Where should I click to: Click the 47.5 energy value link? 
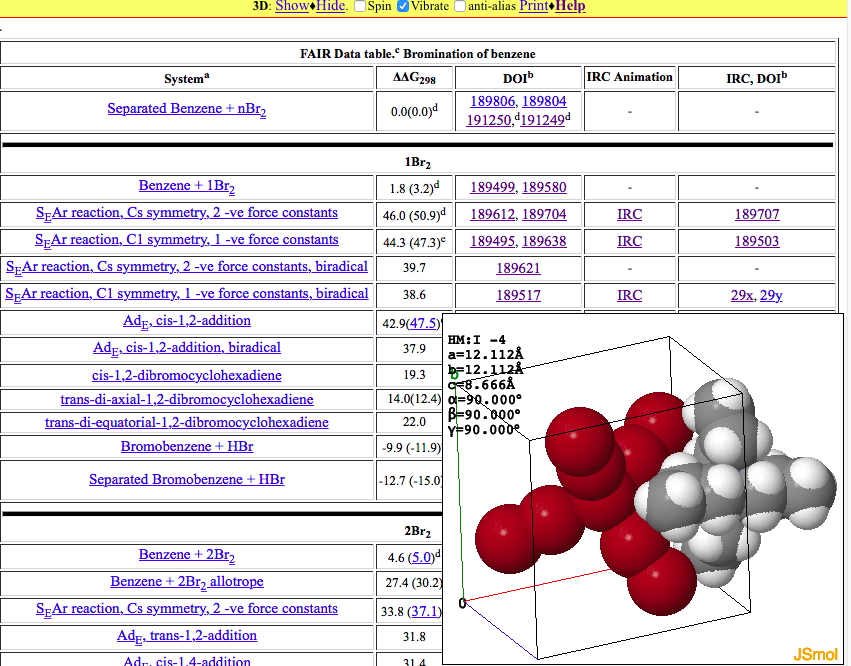[422, 322]
